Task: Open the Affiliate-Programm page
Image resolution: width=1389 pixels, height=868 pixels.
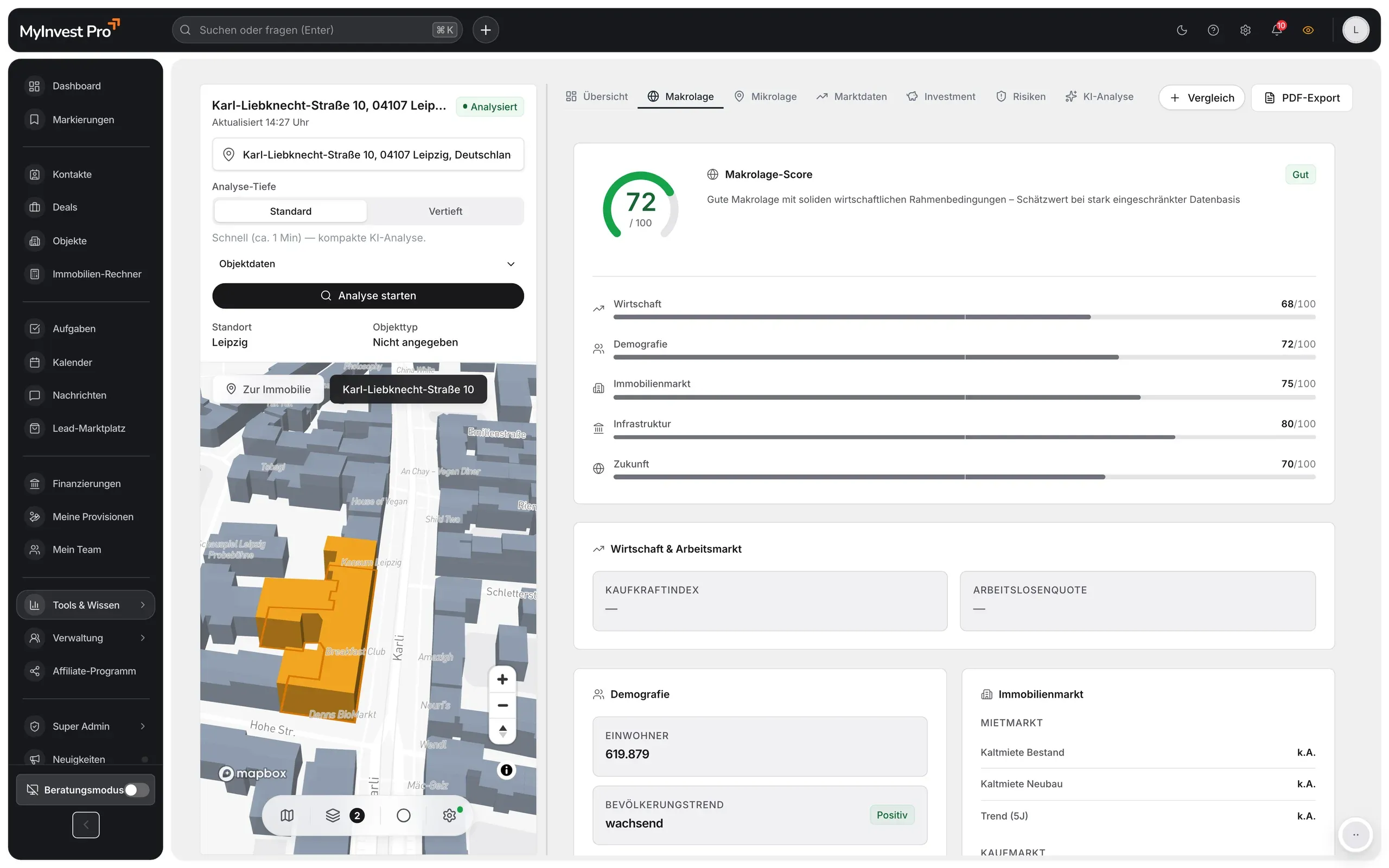Action: click(86, 671)
